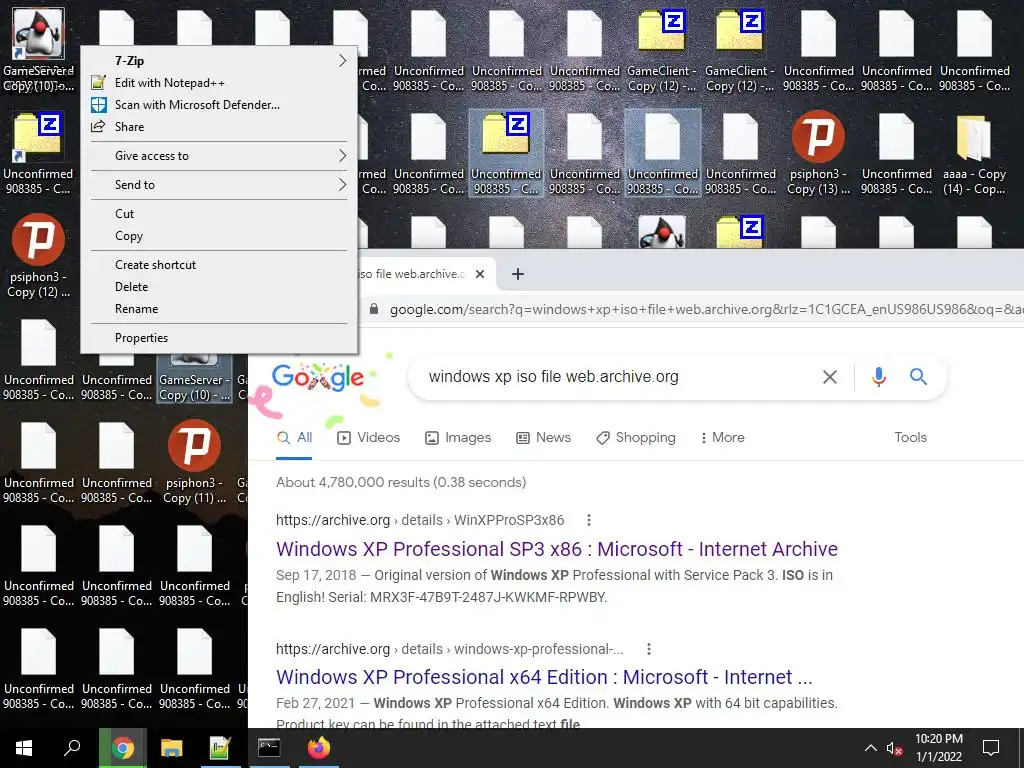Select Rename in the context menu
Screen dimensions: 1024x768
[x=219, y=309]
